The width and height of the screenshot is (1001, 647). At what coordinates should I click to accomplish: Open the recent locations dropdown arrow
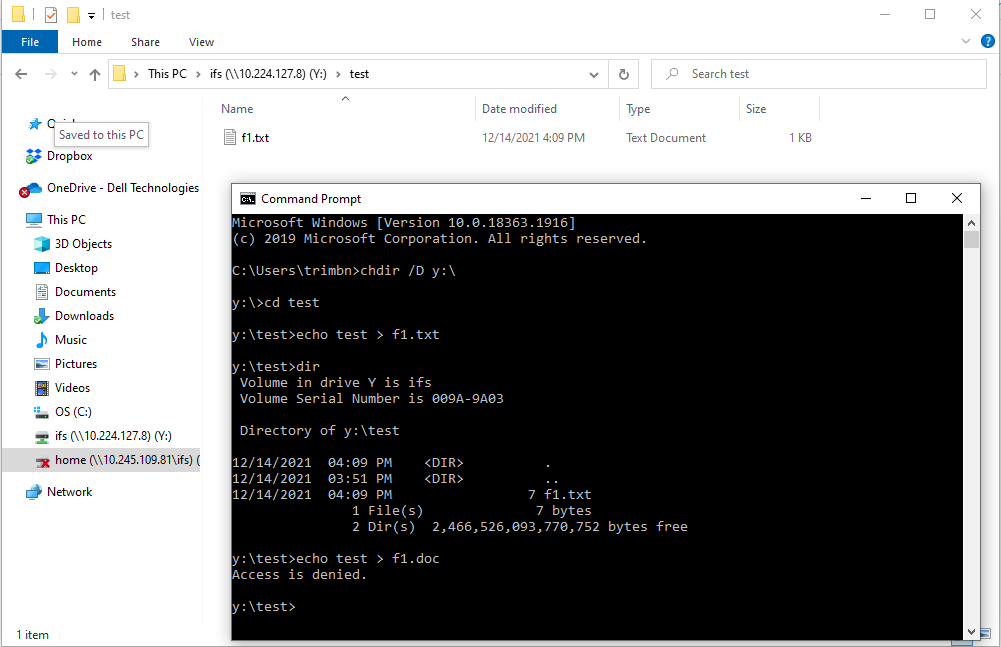(74, 73)
